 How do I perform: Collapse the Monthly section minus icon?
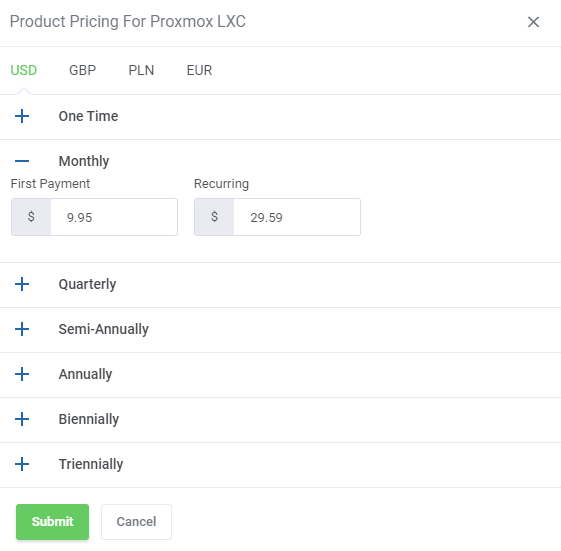point(22,161)
